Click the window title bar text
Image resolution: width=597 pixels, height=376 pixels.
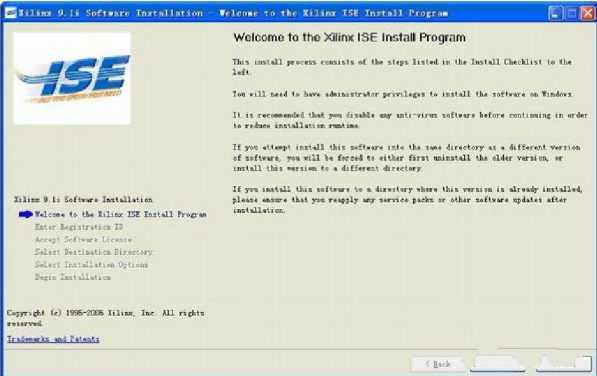coord(233,13)
